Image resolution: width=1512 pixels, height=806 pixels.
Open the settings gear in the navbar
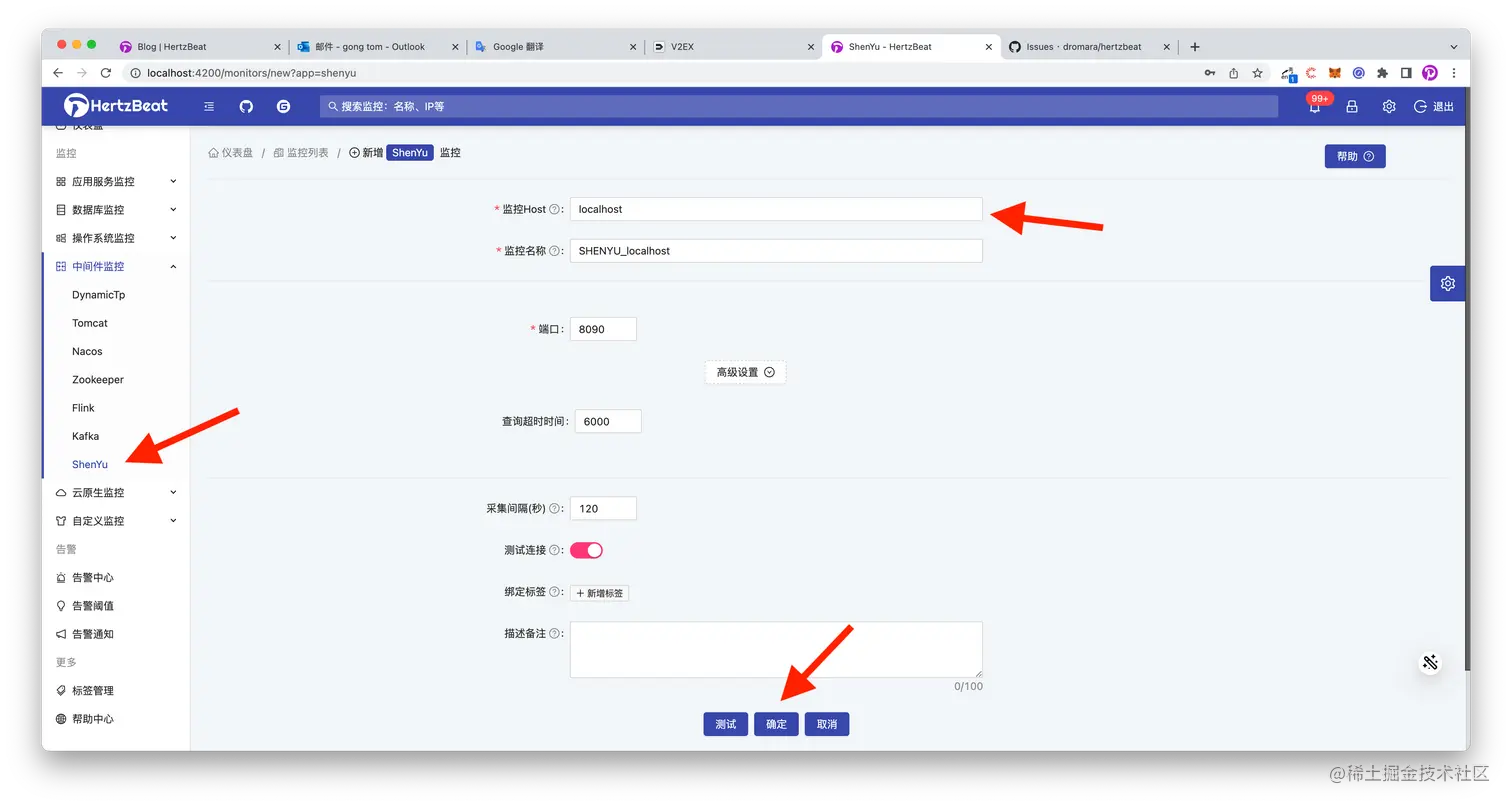tap(1389, 106)
